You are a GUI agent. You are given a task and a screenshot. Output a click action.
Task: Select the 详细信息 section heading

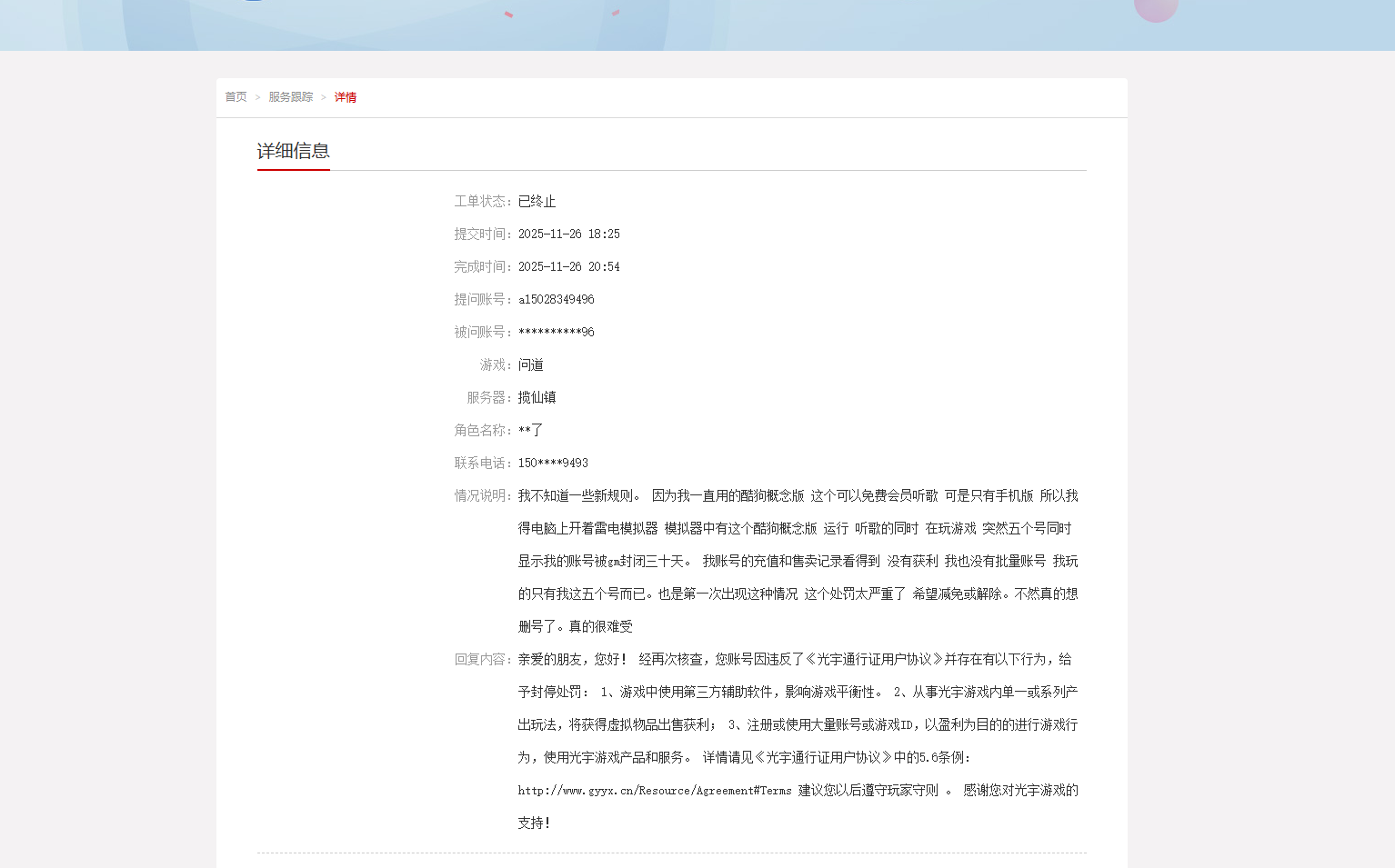[293, 151]
